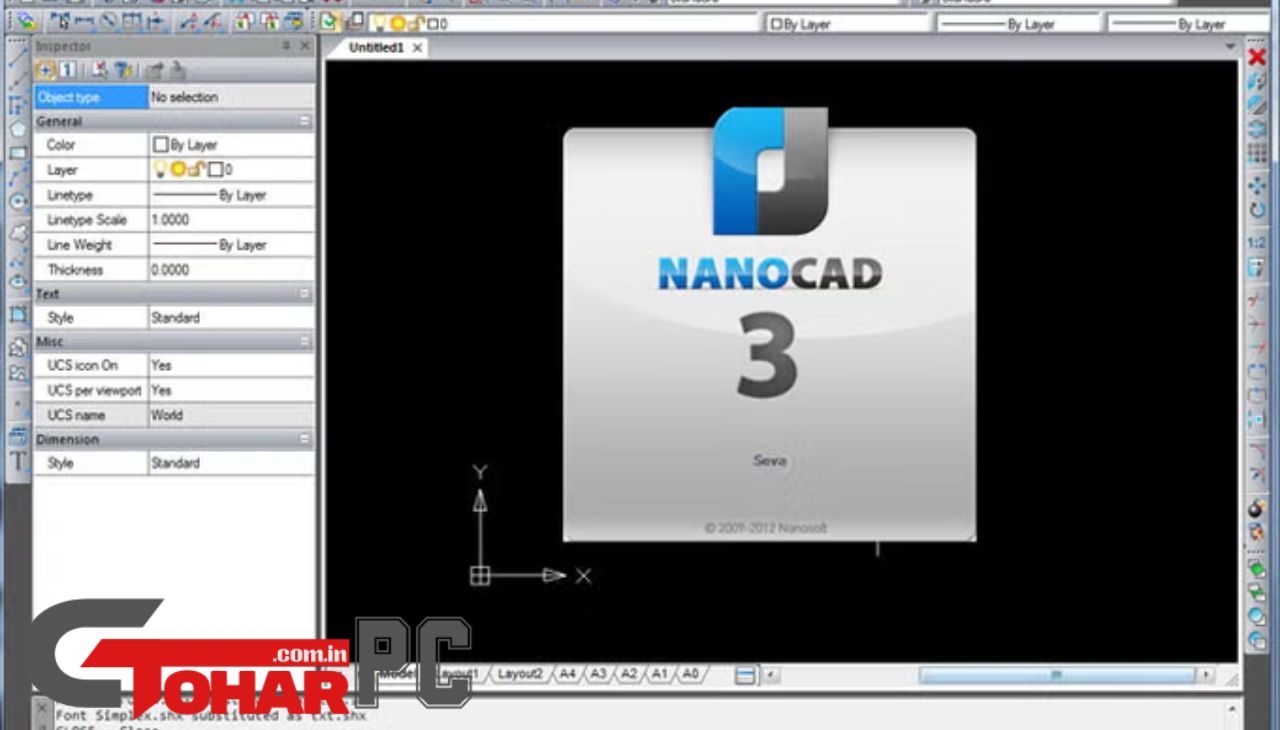Close the command line panel

(41, 706)
